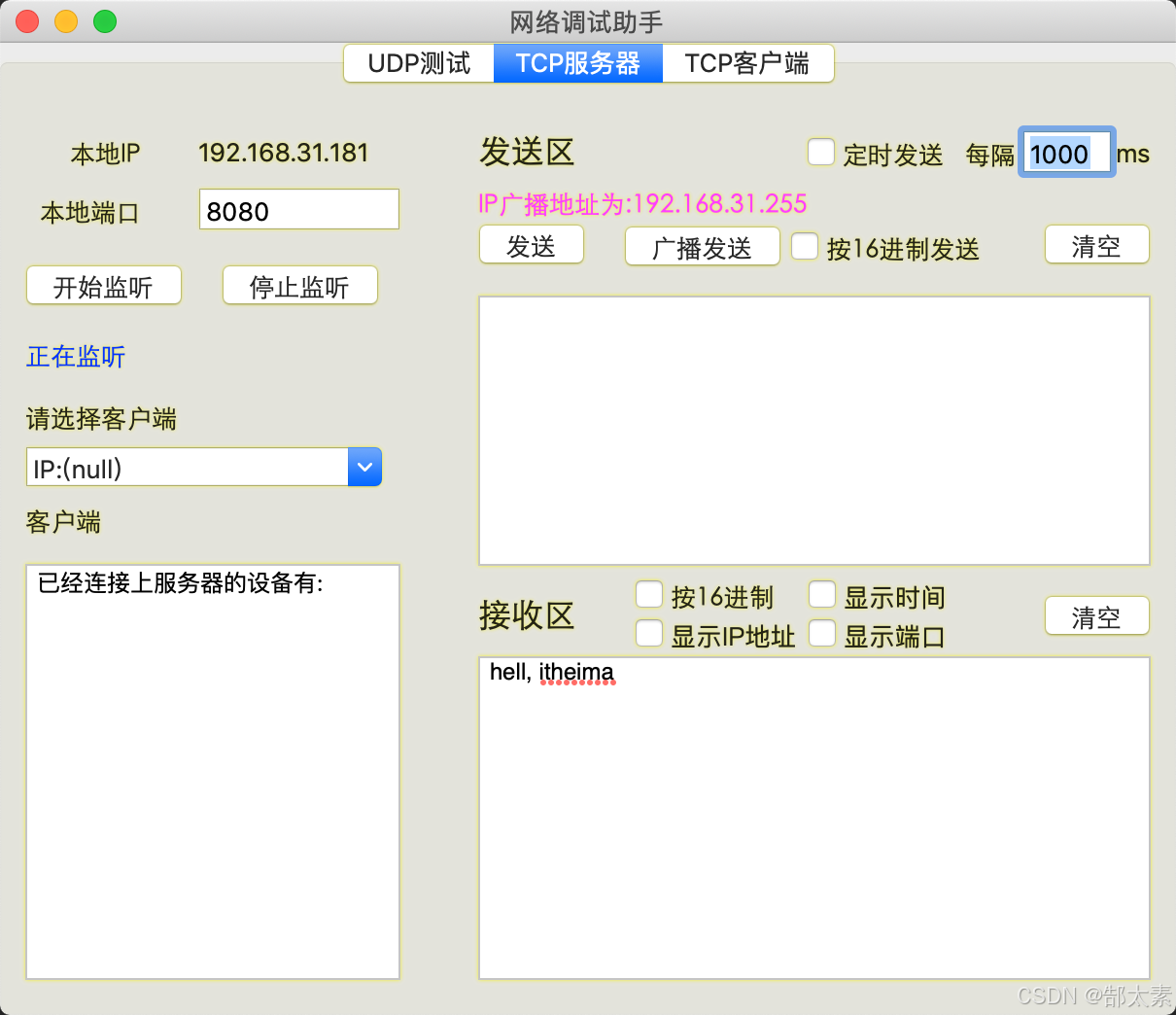Image resolution: width=1176 pixels, height=1015 pixels.
Task: Select the 1000 ms interval field
Action: (1066, 153)
